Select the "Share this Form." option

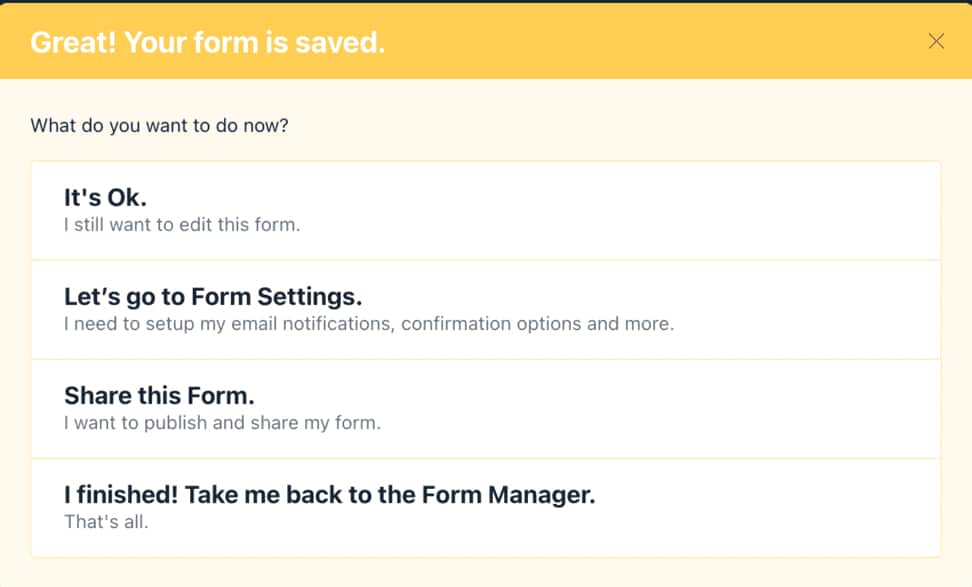click(x=485, y=408)
